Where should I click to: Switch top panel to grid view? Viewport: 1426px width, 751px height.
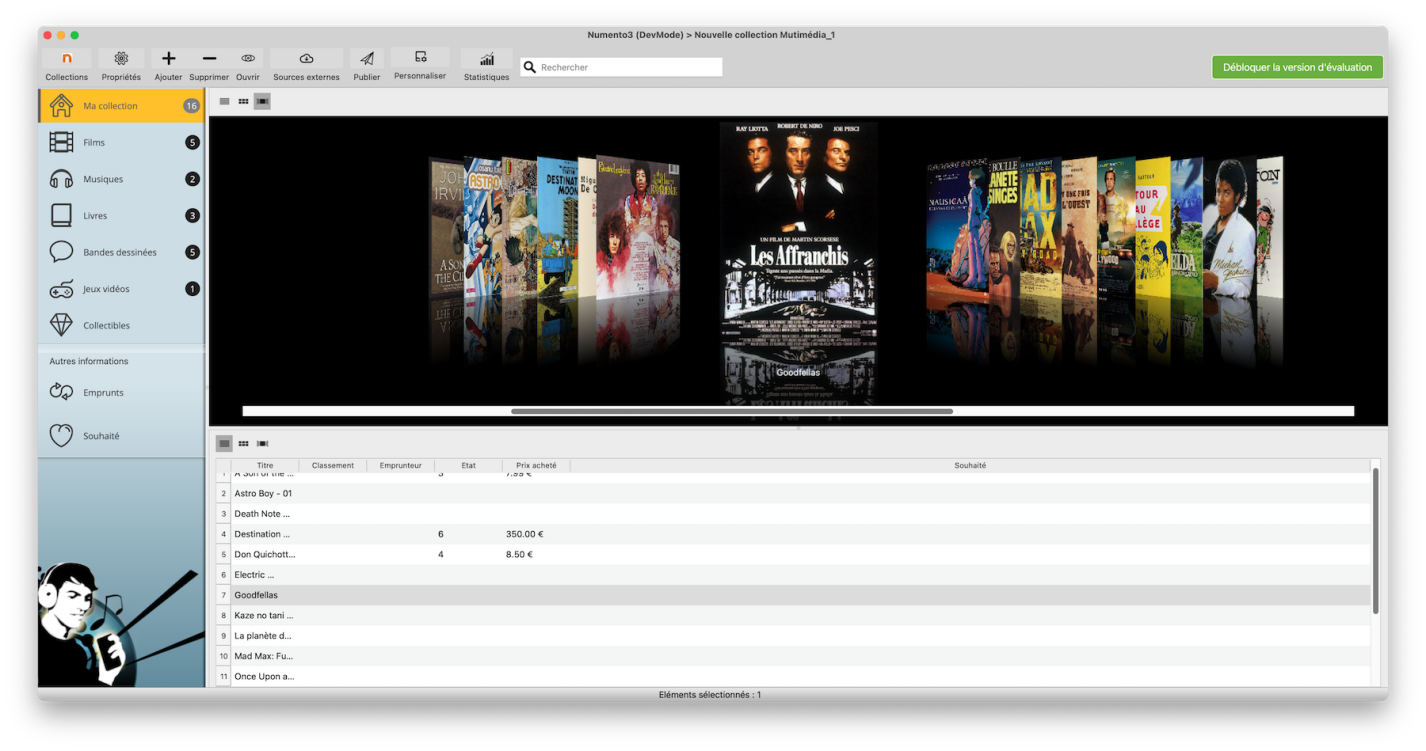243,101
